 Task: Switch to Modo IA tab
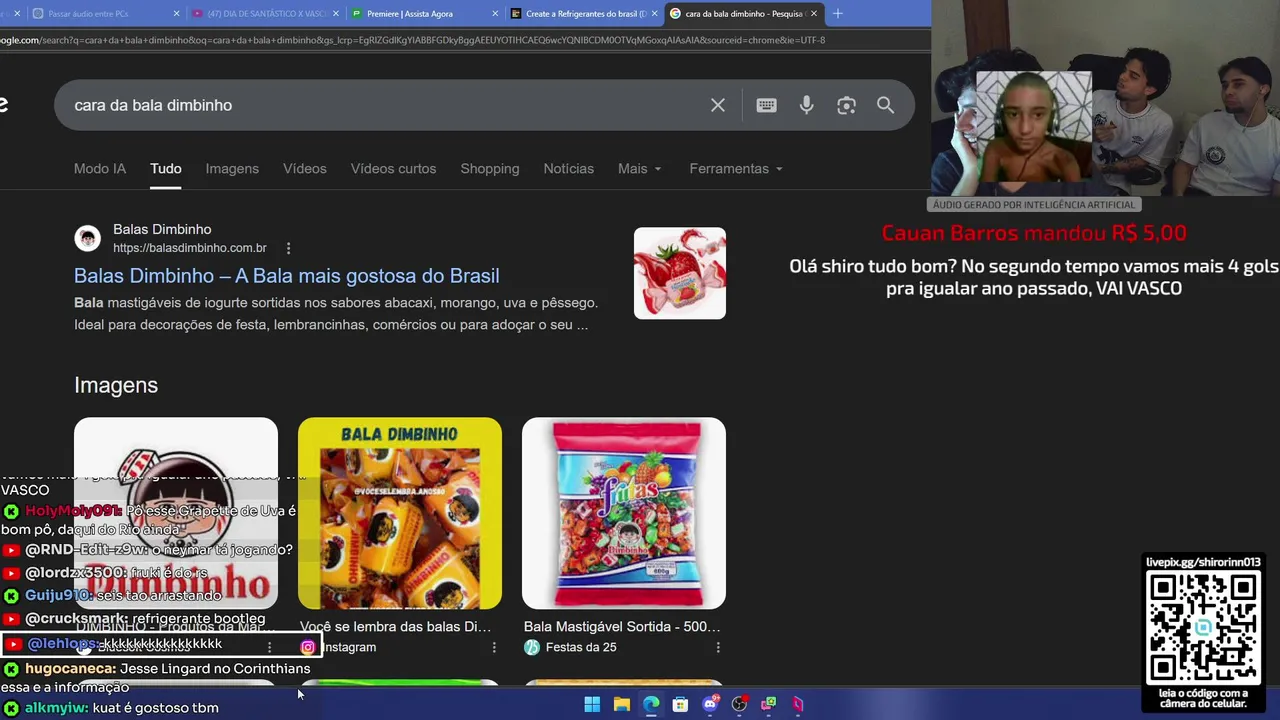coord(100,168)
